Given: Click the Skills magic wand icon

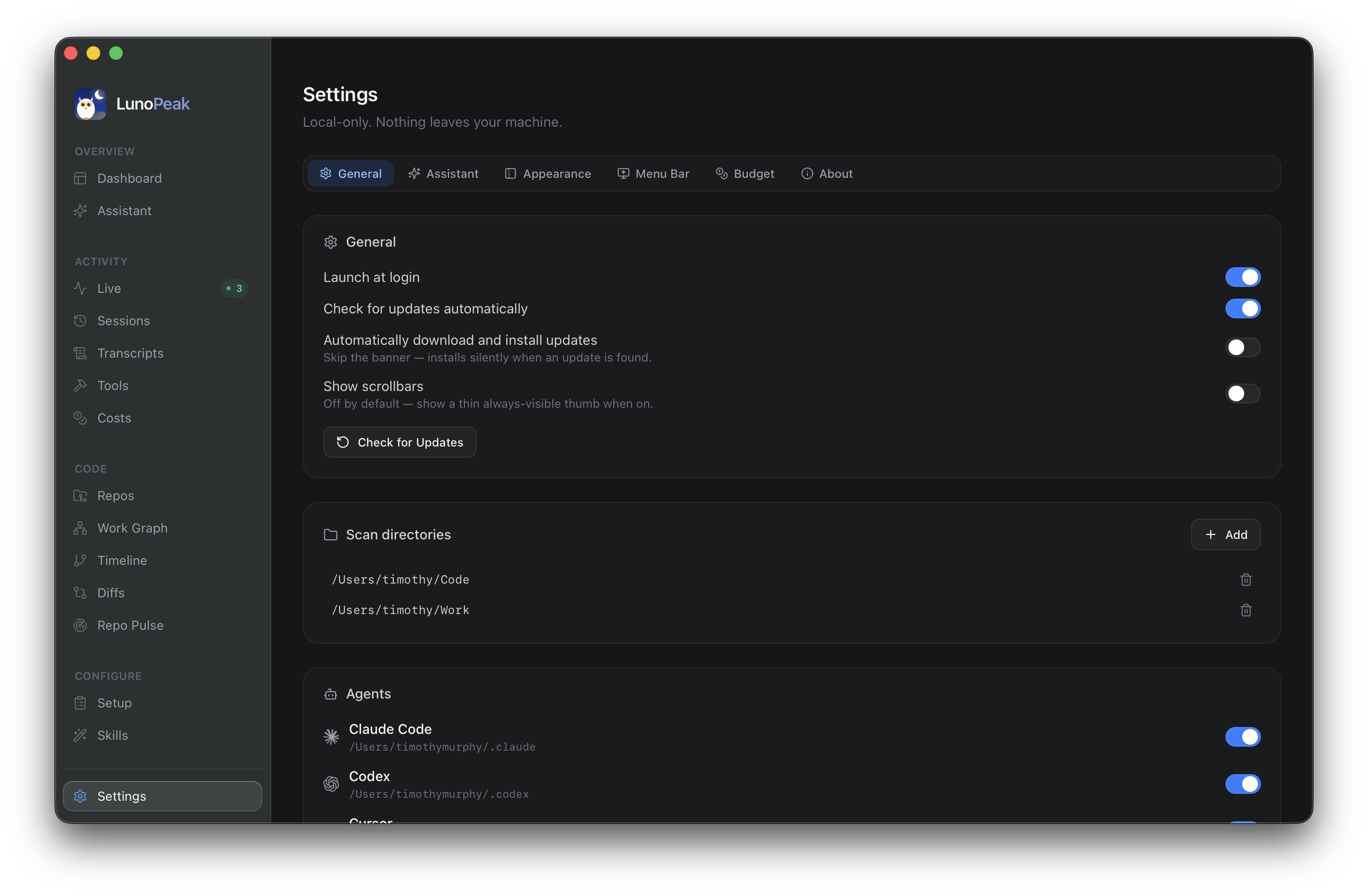Looking at the screenshot, I should pyautogui.click(x=81, y=735).
